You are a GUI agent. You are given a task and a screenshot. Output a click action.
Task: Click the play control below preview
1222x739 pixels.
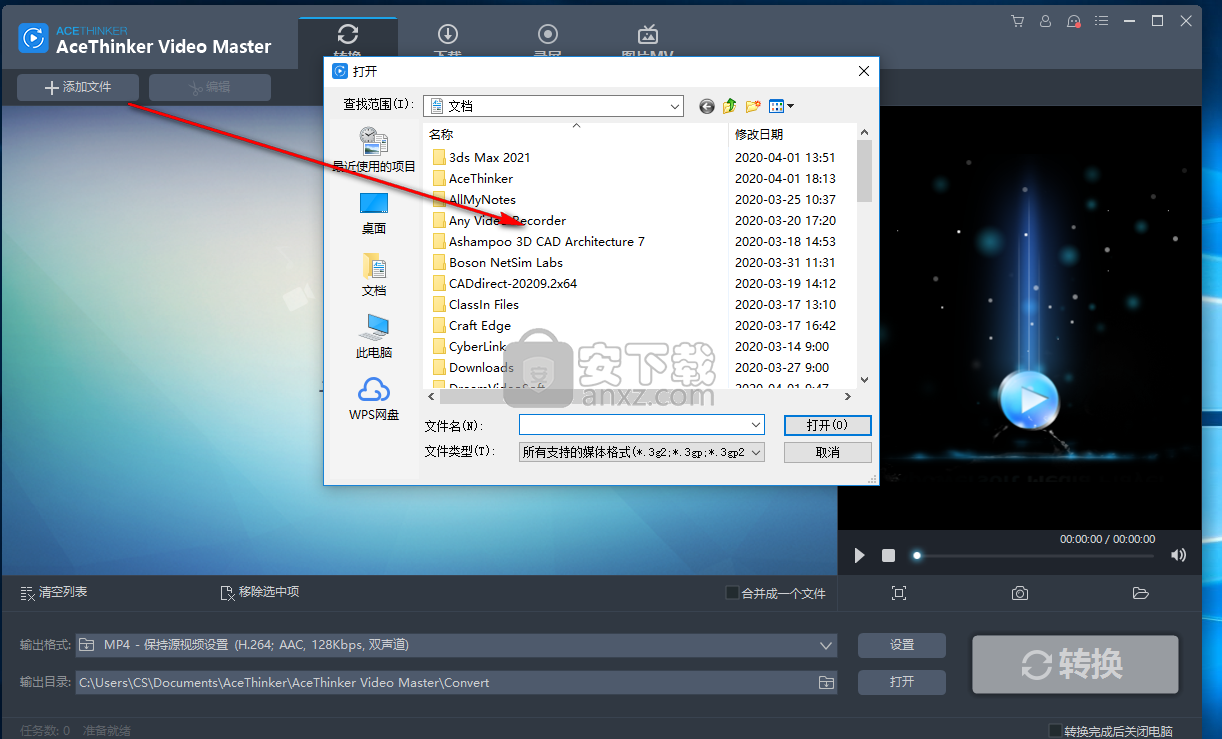click(859, 555)
